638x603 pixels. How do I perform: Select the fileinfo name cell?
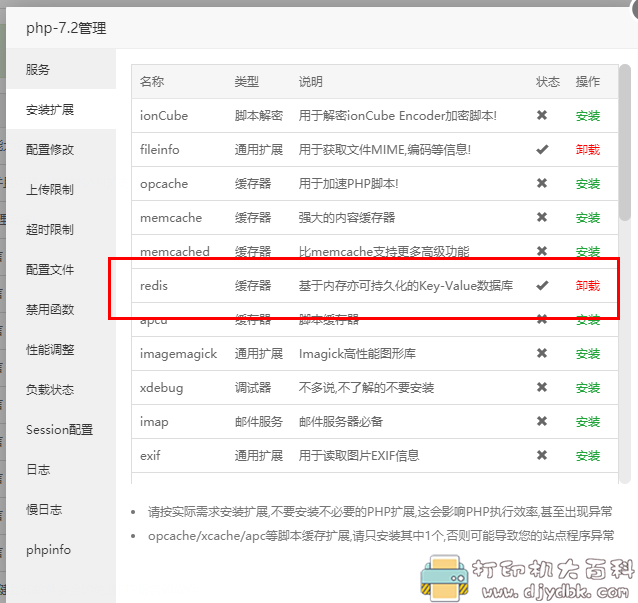[x=160, y=150]
